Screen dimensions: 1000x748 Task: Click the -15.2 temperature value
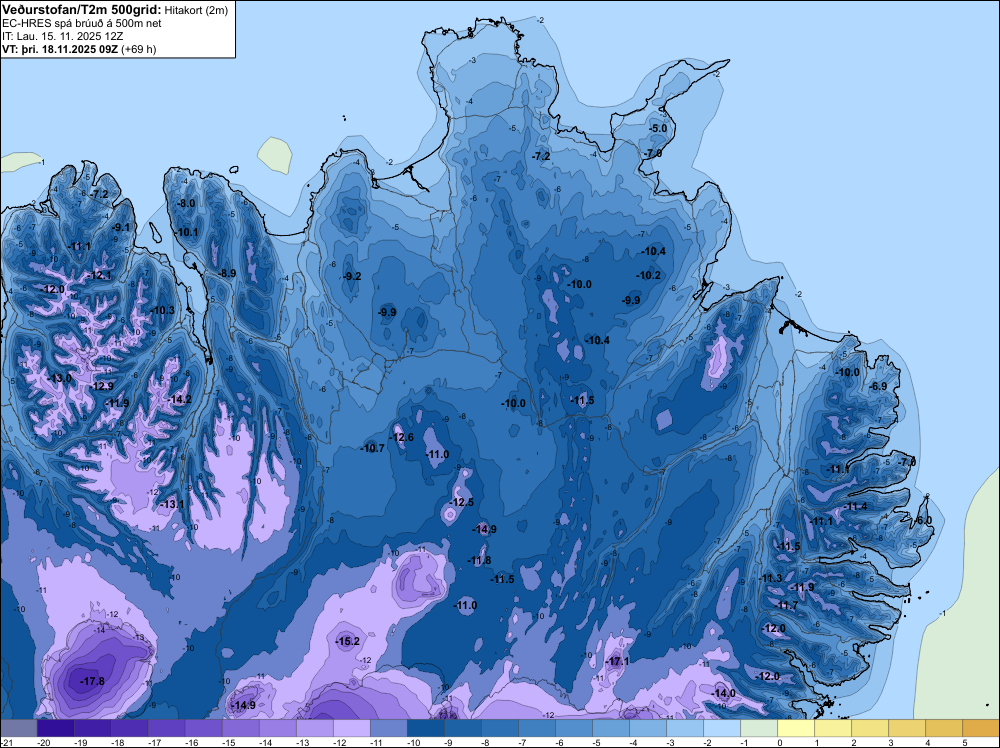(x=348, y=641)
